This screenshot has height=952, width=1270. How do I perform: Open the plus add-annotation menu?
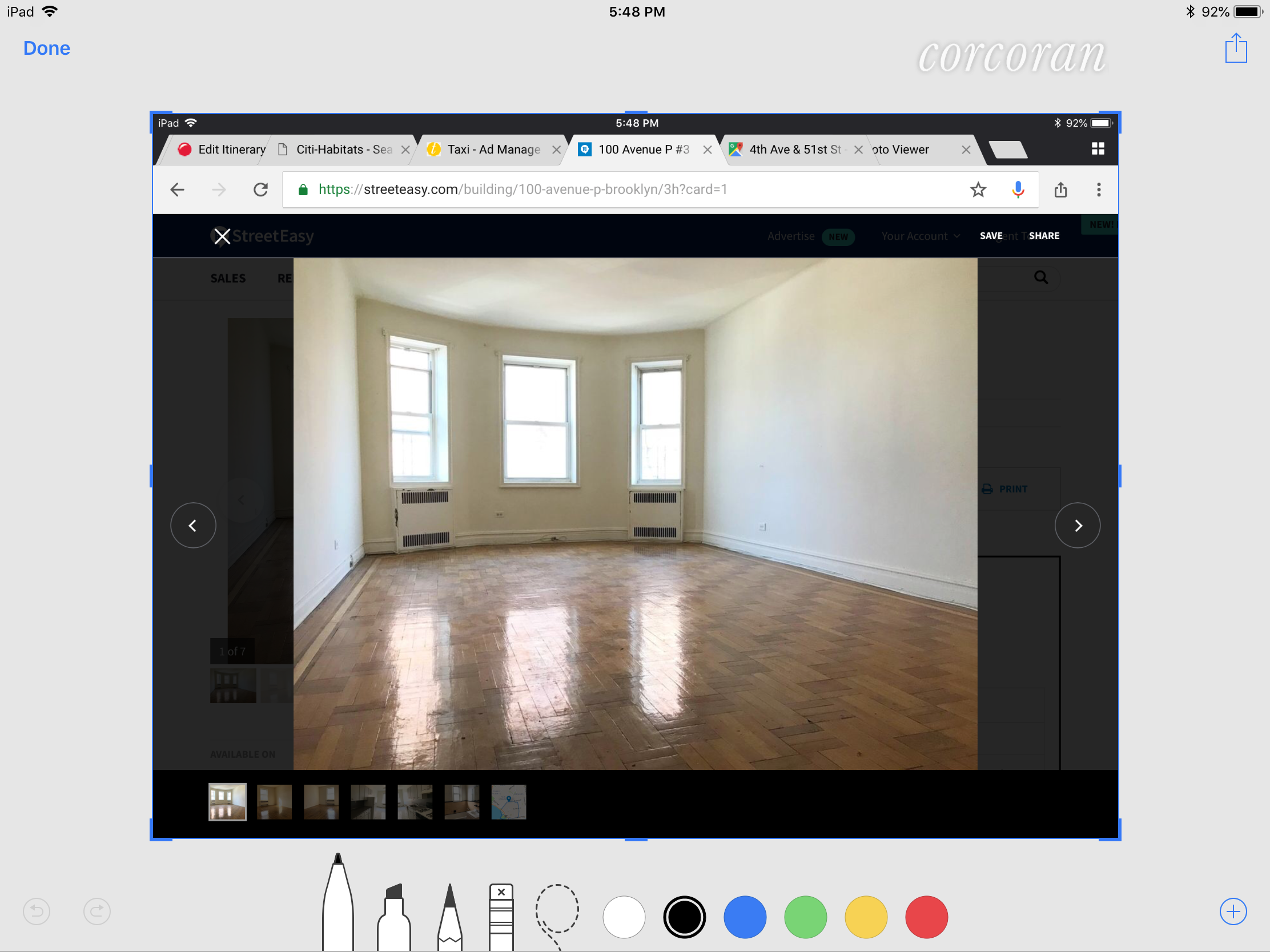1233,911
